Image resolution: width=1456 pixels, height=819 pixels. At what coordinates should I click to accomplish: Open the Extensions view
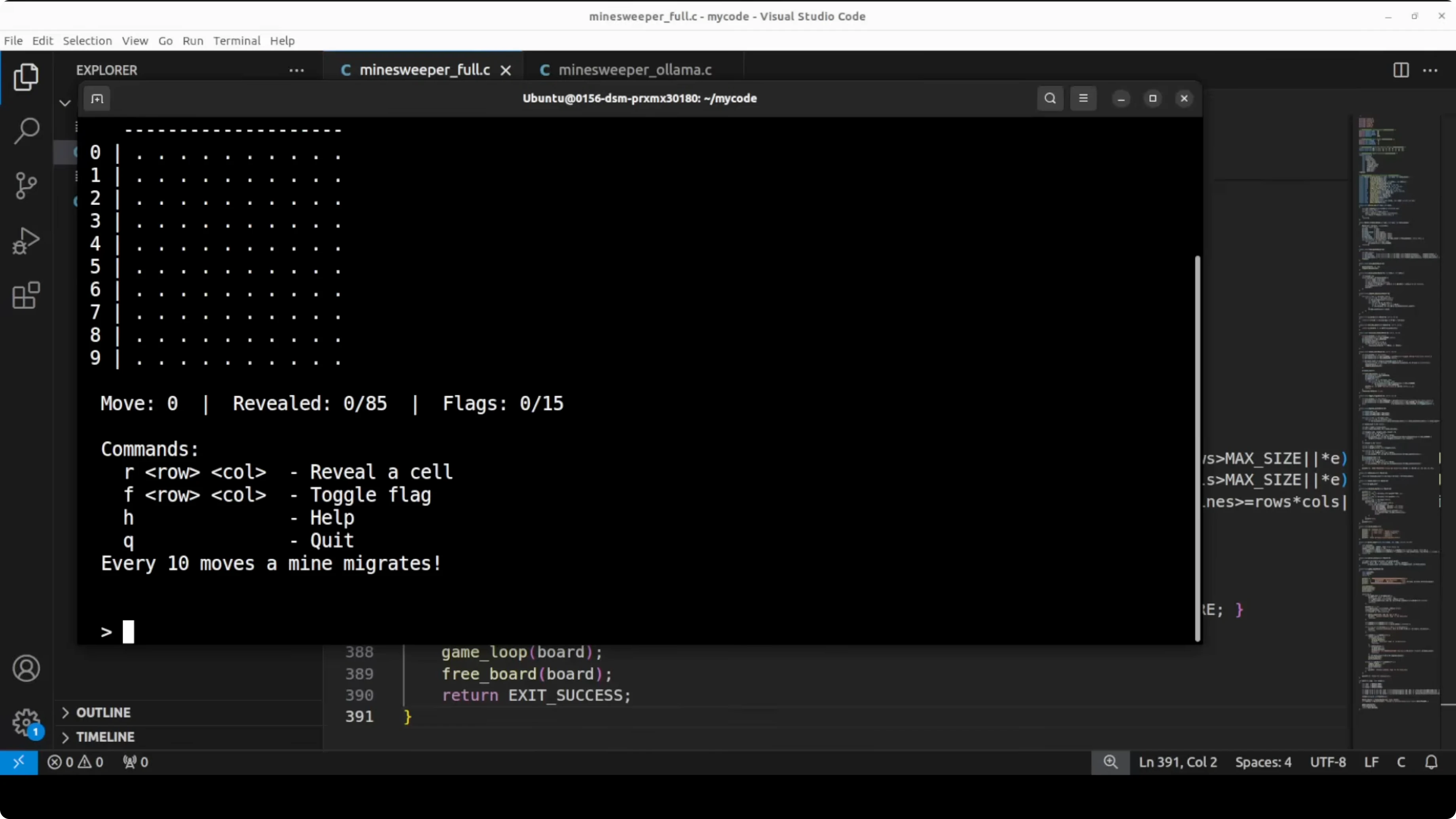click(x=26, y=295)
